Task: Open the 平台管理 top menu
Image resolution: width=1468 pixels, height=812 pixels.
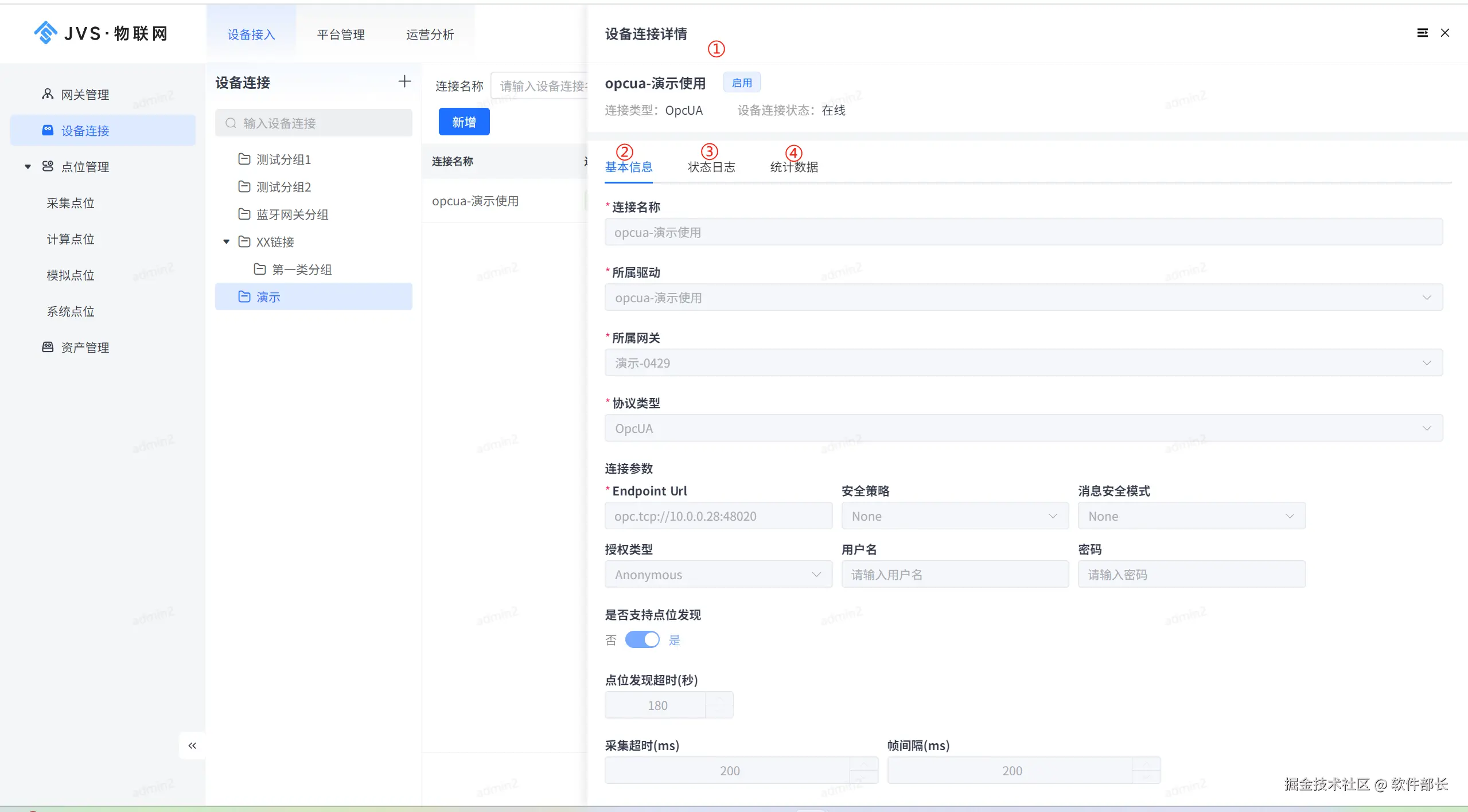Action: (x=341, y=34)
